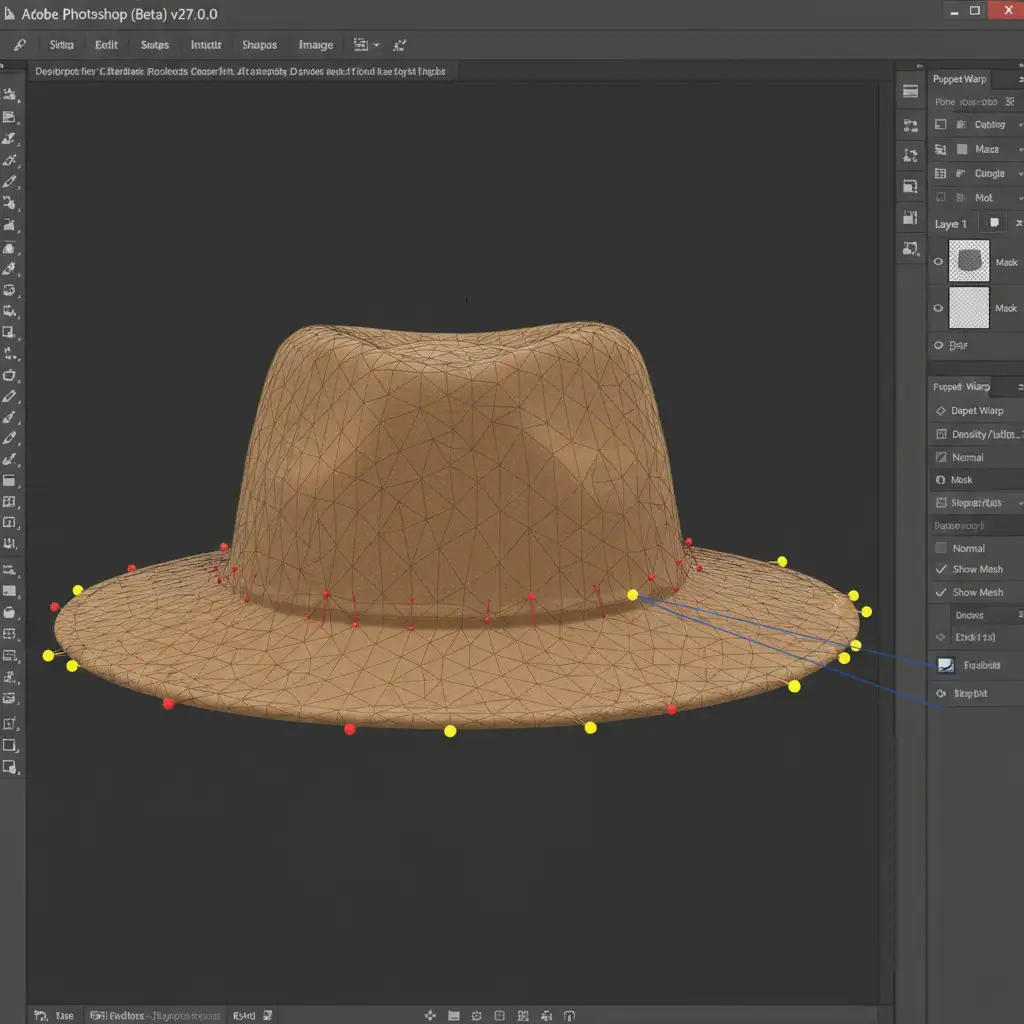Select the hat layer thumbnail
This screenshot has width=1024, height=1024.
pos(968,261)
